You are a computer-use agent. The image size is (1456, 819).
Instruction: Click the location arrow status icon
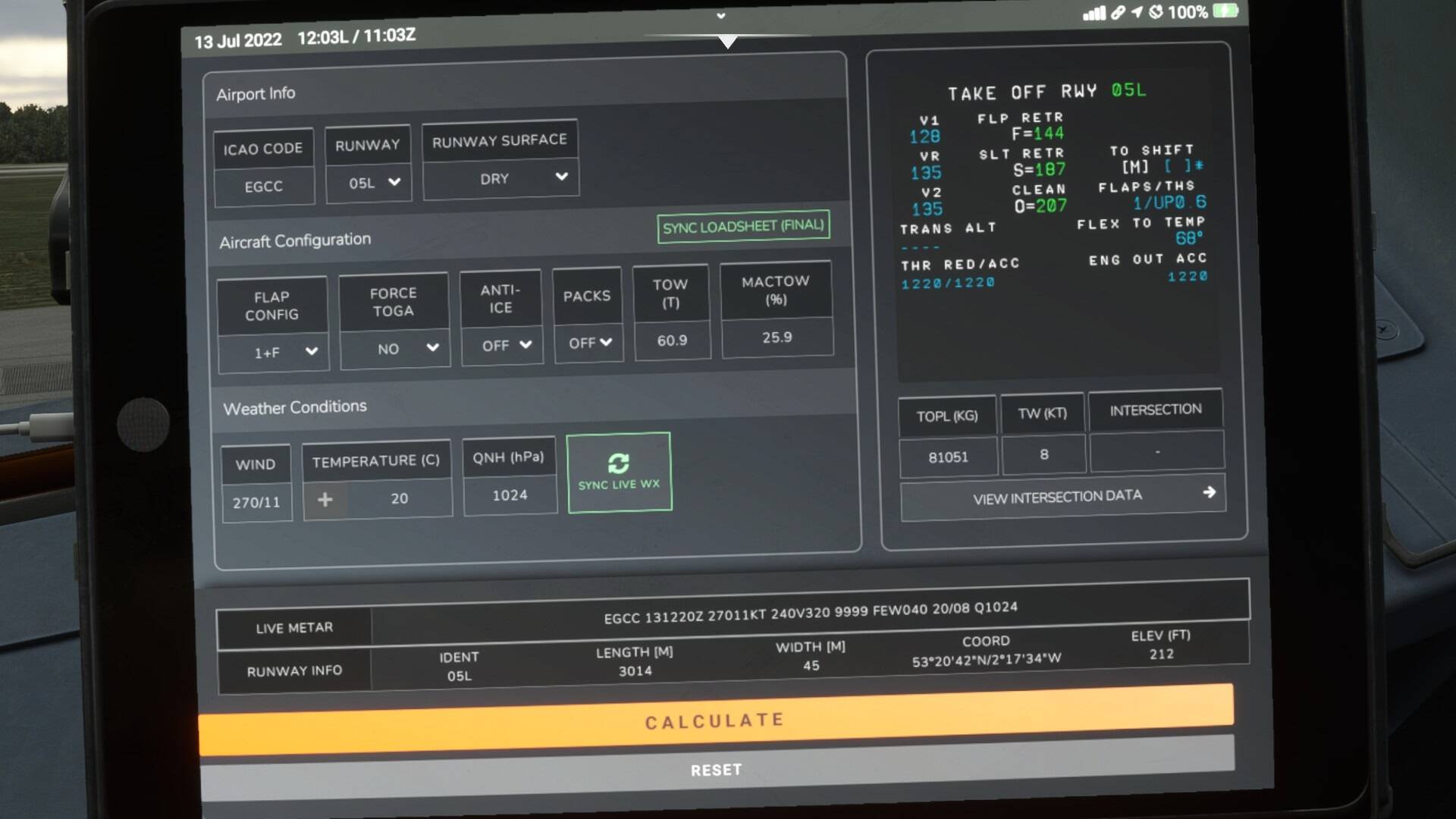tap(1137, 12)
